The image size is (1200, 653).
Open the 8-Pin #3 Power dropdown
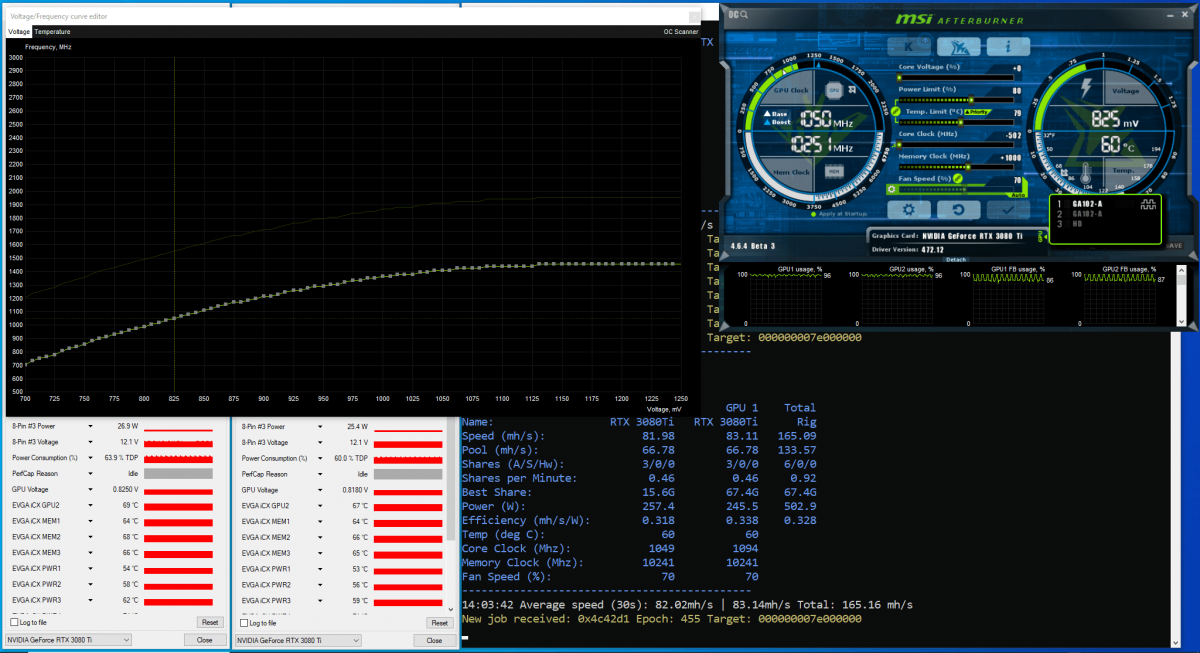click(x=91, y=426)
